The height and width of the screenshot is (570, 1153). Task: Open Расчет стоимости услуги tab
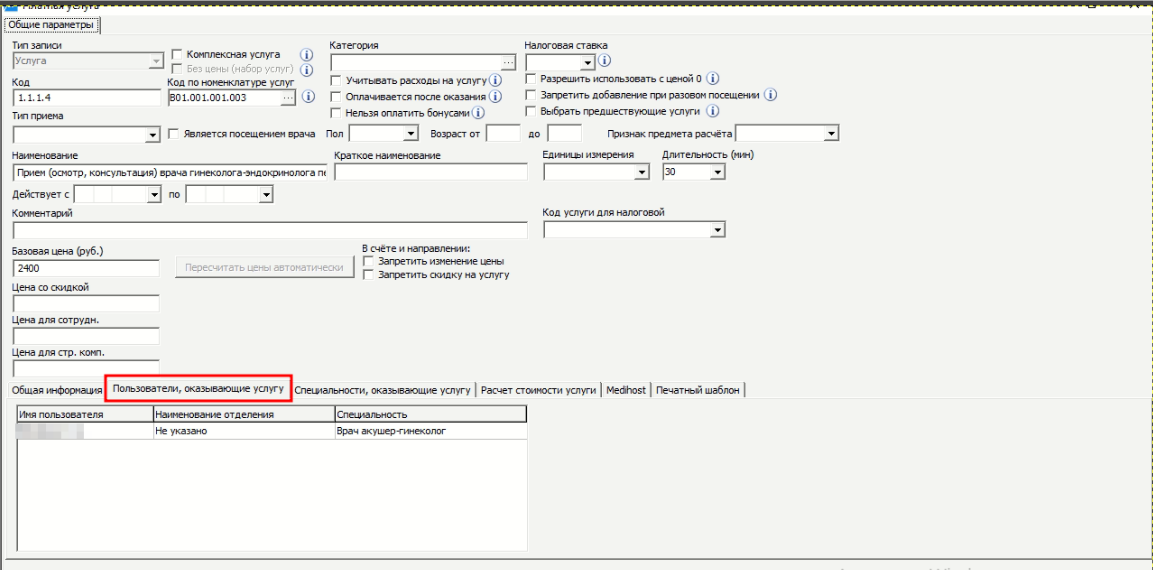tap(538, 390)
